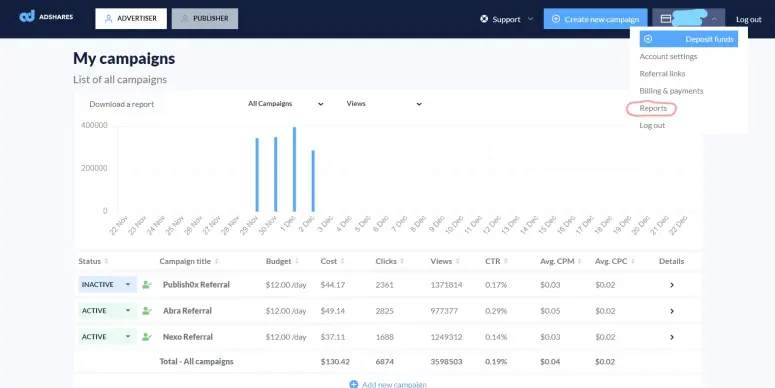Choose Log out in the dropdown menu
This screenshot has height=388, width=775.
pyautogui.click(x=652, y=126)
